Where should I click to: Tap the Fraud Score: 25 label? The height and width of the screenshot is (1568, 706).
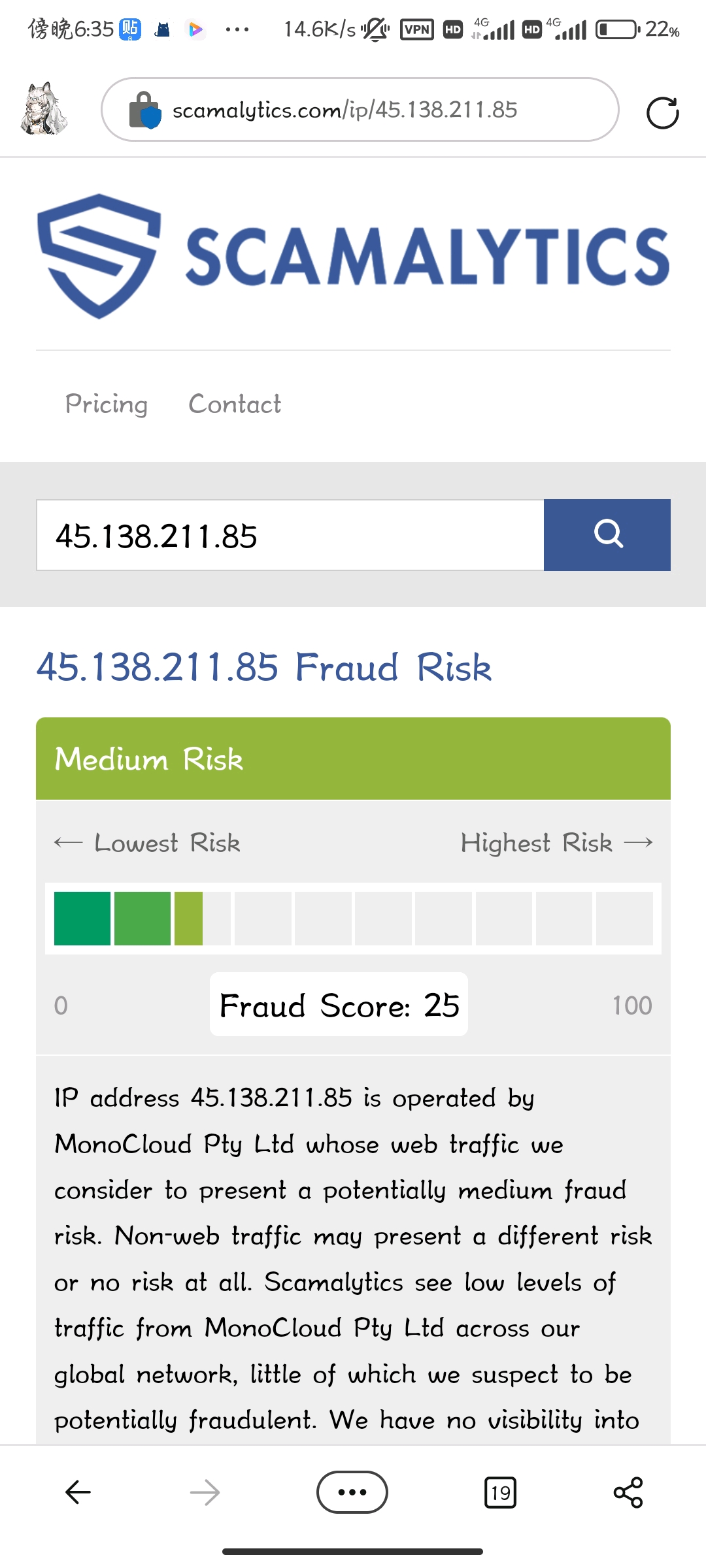click(x=339, y=1005)
